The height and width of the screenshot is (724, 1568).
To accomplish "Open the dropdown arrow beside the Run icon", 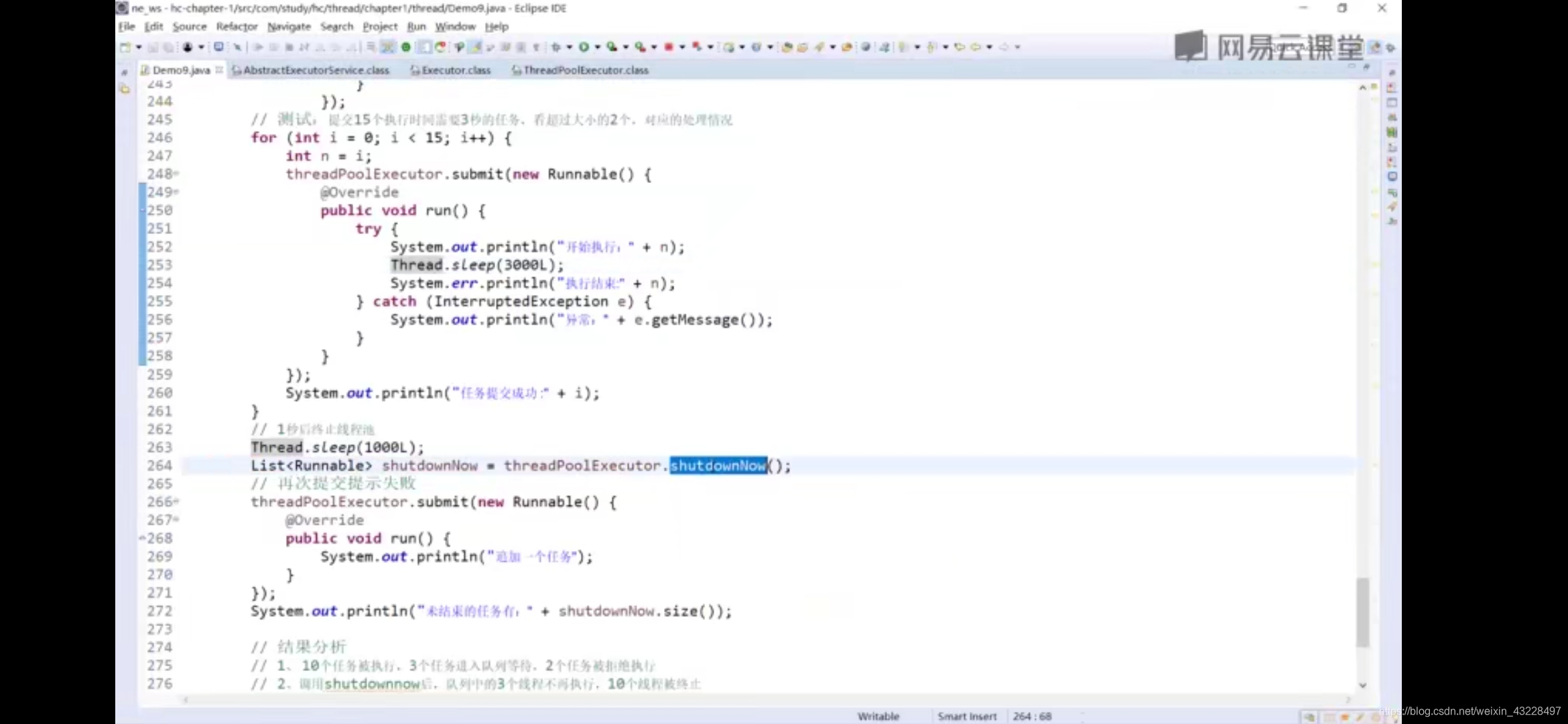I will tap(597, 47).
